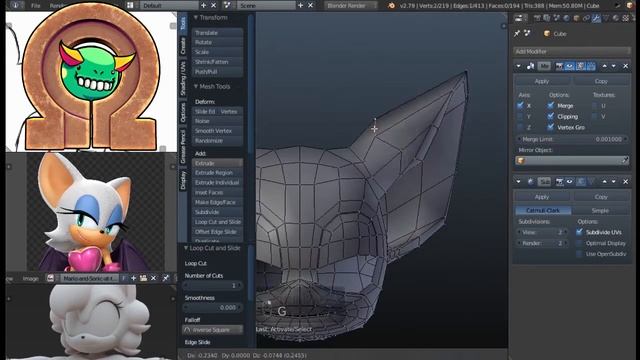The width and height of the screenshot is (640, 360).
Task: Click the Shrink/Fatten button
Action: pyautogui.click(x=217, y=62)
